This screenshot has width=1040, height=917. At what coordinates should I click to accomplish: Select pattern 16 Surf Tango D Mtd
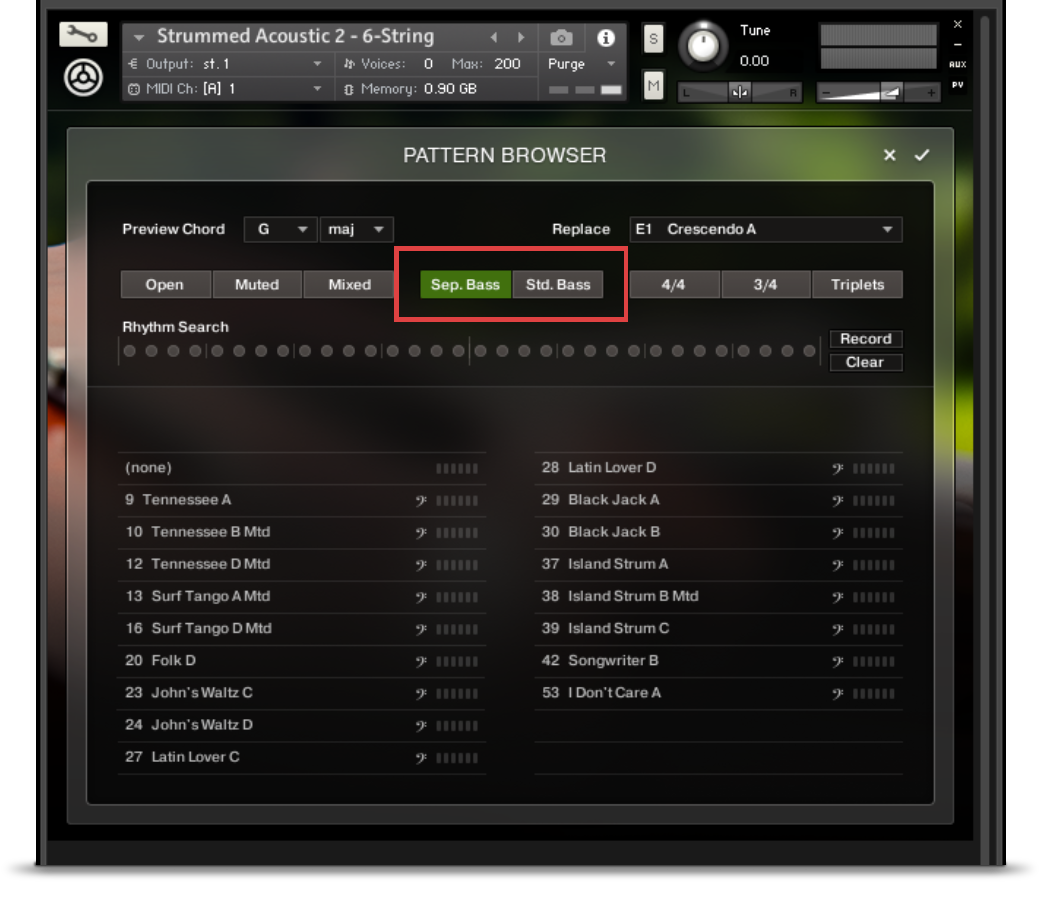[x=302, y=629]
